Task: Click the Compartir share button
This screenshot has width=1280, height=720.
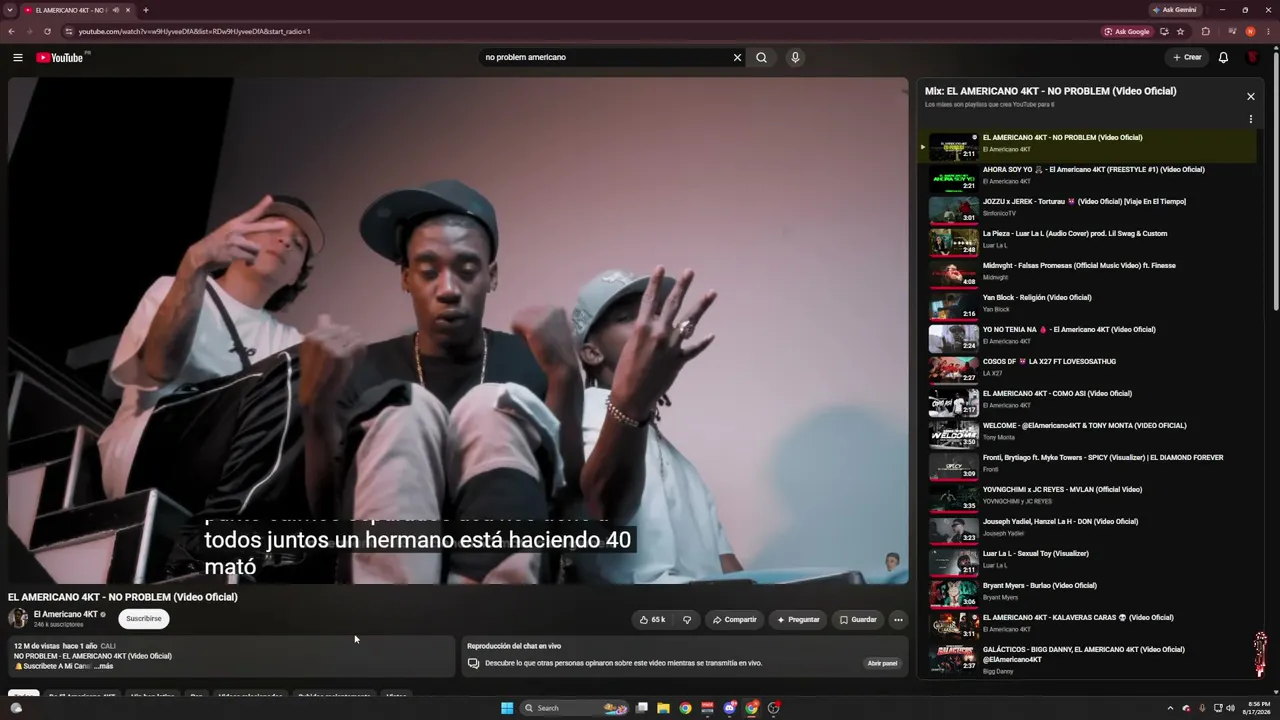Action: pos(734,620)
